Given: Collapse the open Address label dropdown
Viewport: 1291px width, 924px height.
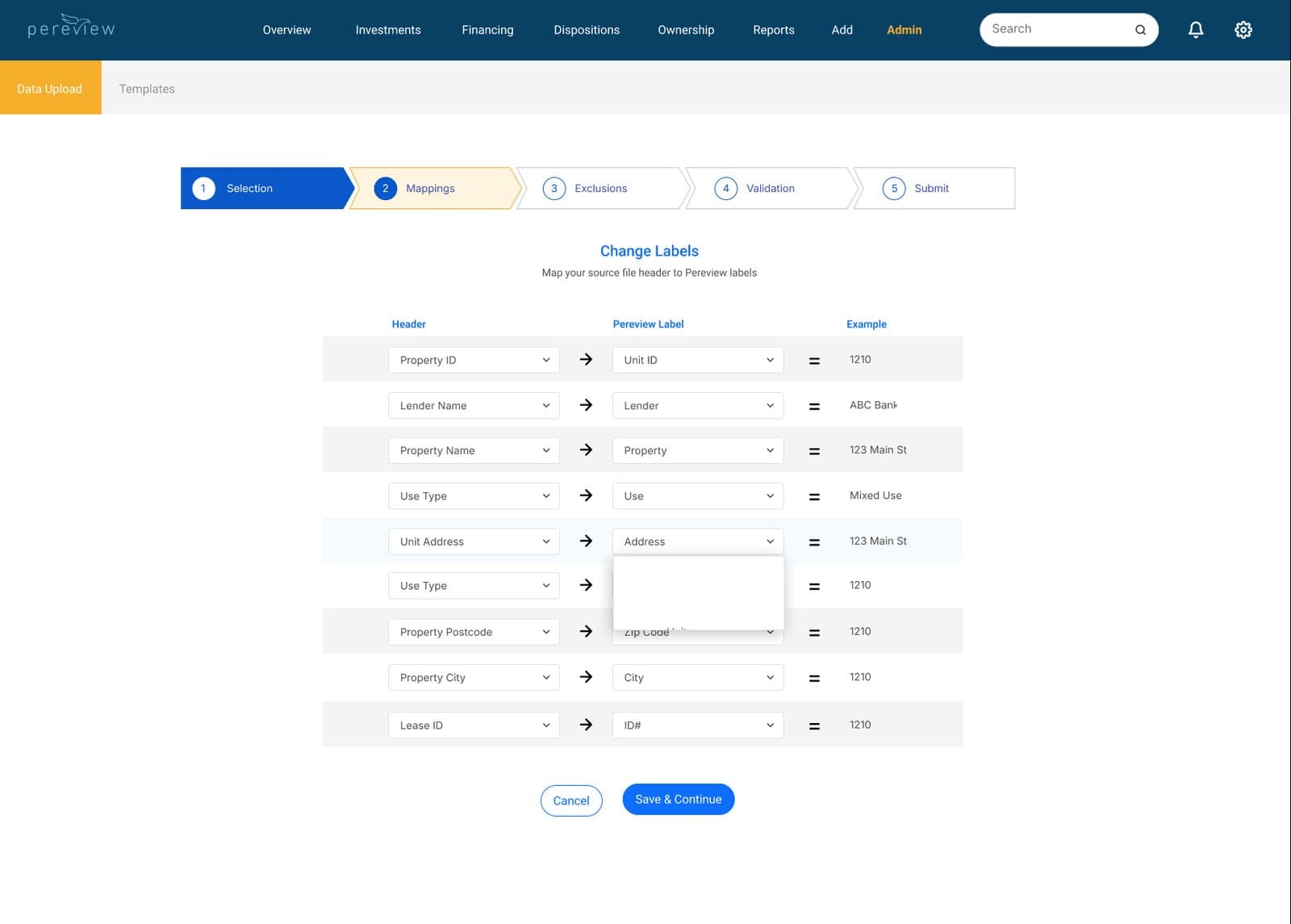Looking at the screenshot, I should tap(698, 541).
